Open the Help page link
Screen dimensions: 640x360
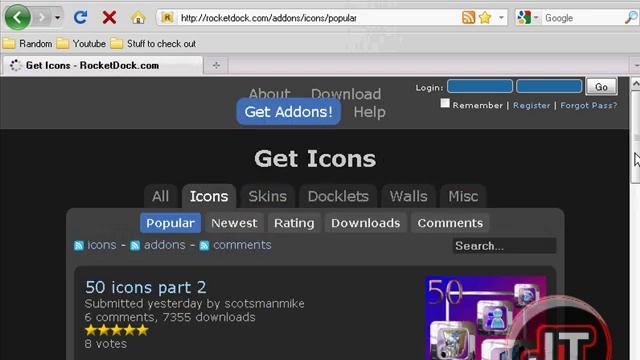point(369,112)
